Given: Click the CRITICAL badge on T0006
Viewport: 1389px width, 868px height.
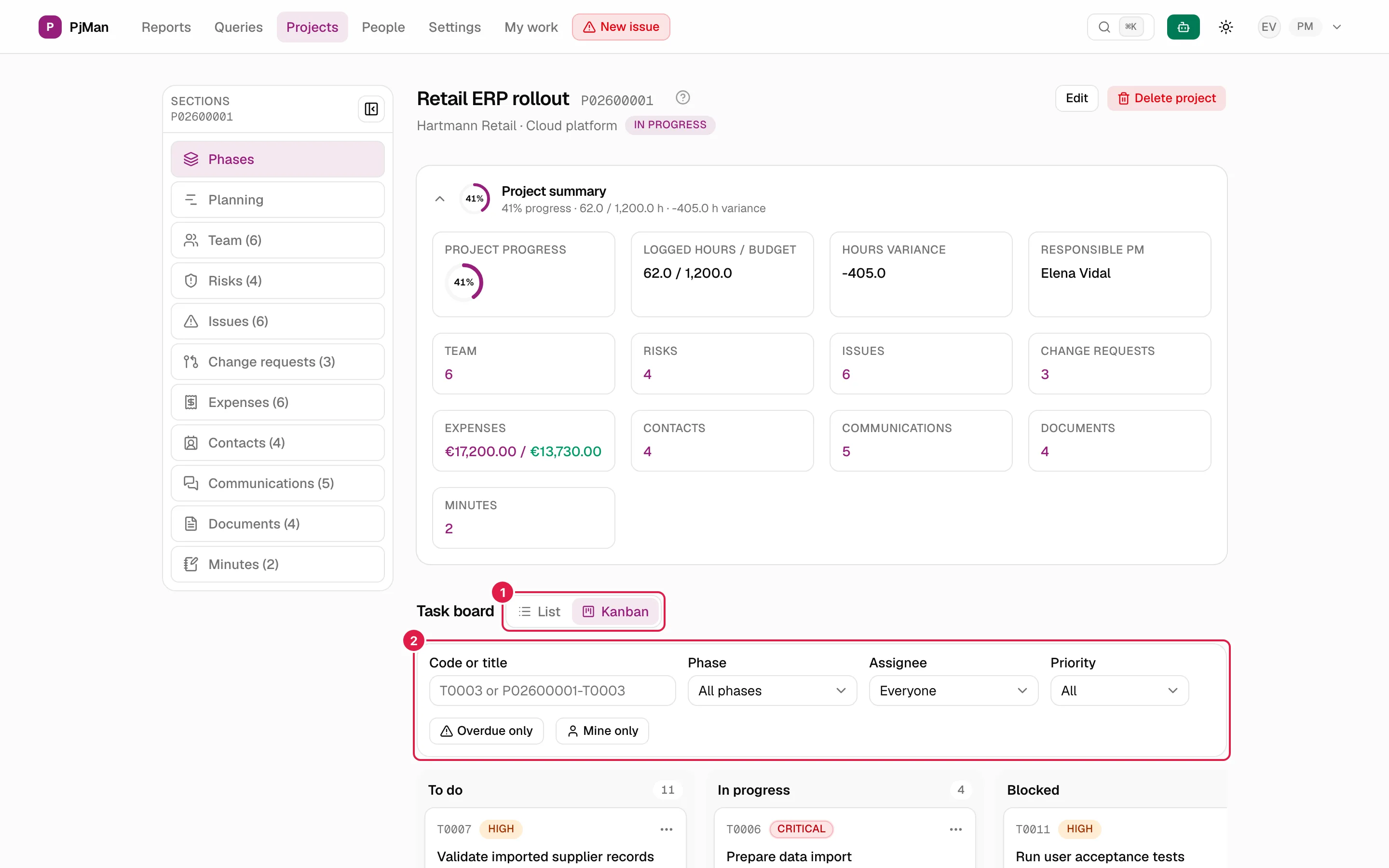Looking at the screenshot, I should tap(801, 829).
